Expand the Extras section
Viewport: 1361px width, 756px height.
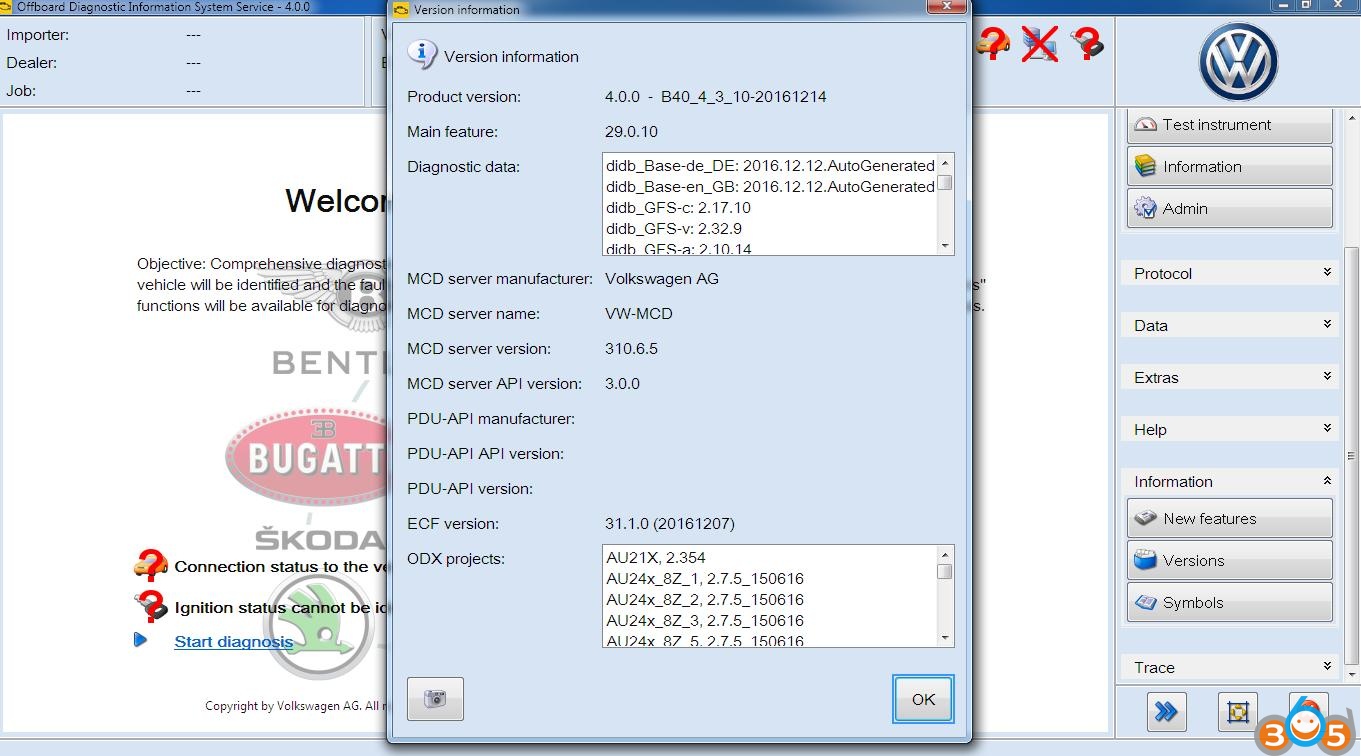[x=1231, y=377]
